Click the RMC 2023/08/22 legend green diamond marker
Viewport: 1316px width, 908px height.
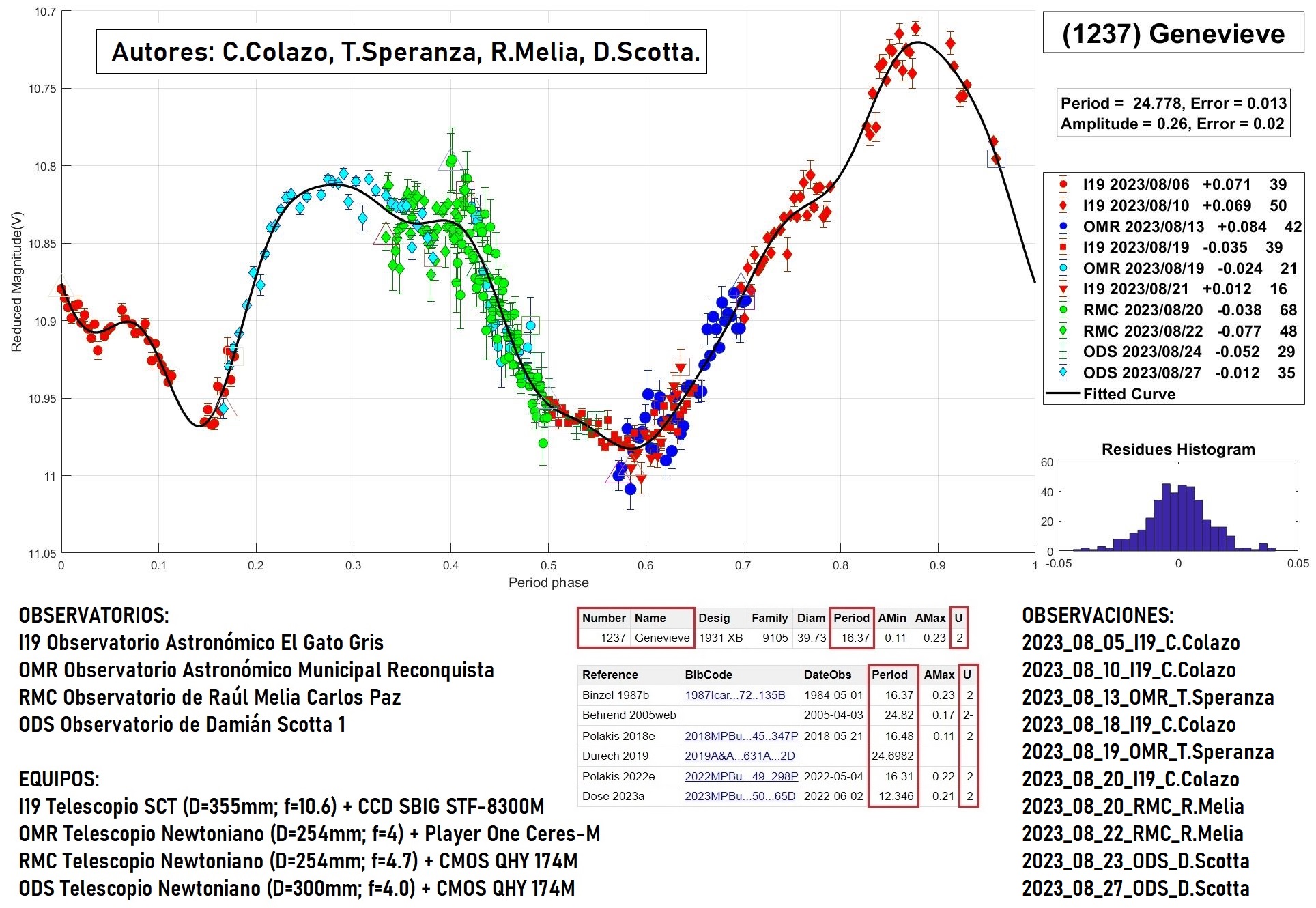click(1063, 331)
